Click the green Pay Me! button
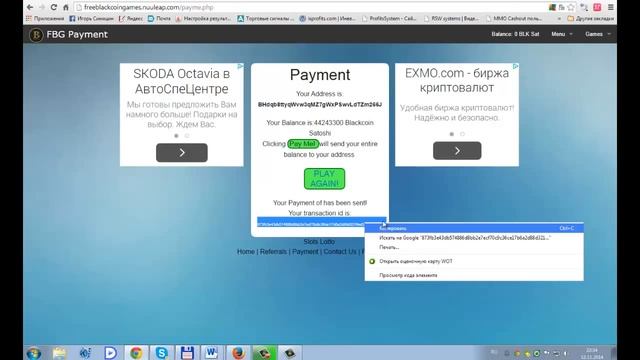This screenshot has width=640, height=360. [303, 144]
